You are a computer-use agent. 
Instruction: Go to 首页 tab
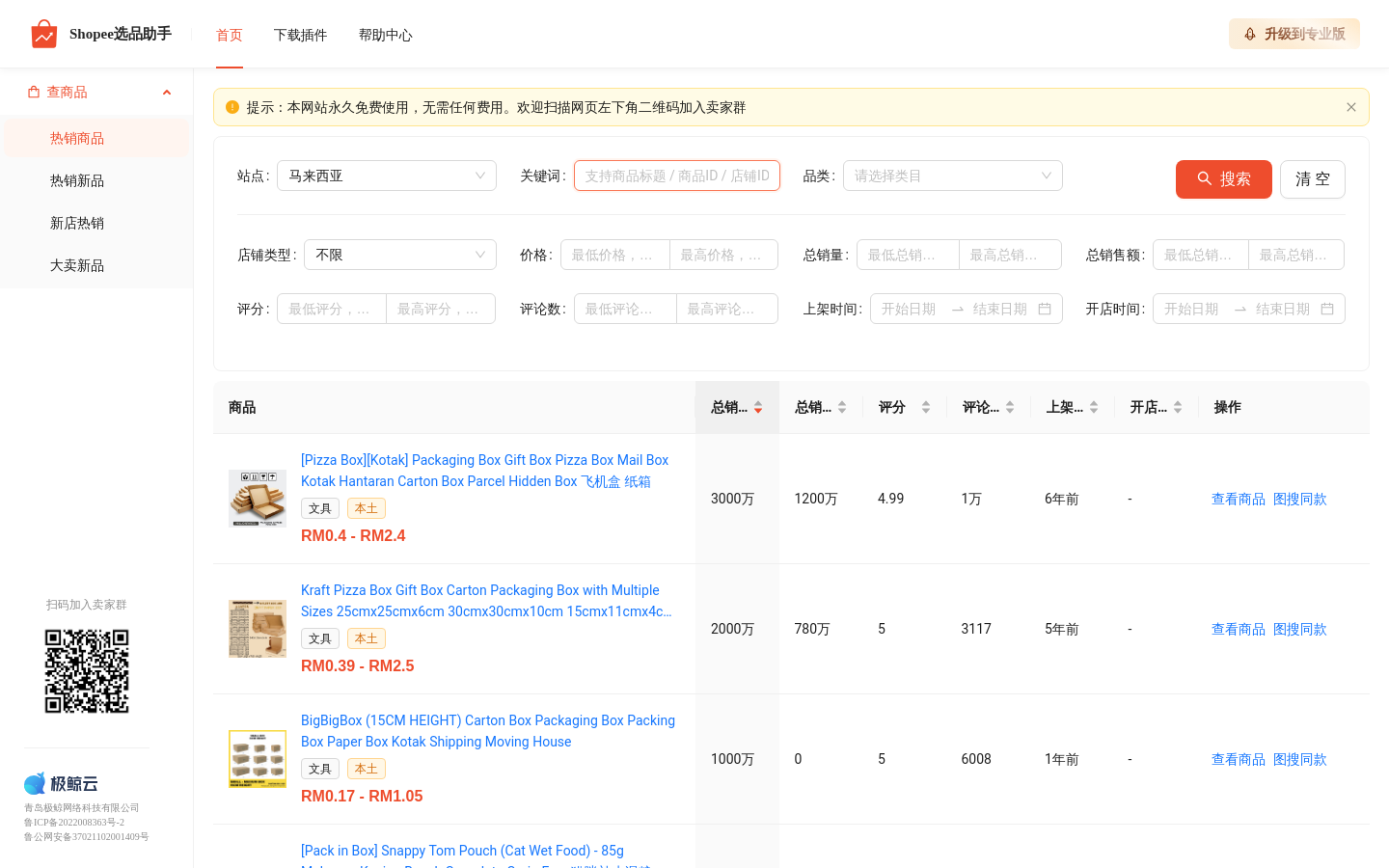(x=230, y=35)
